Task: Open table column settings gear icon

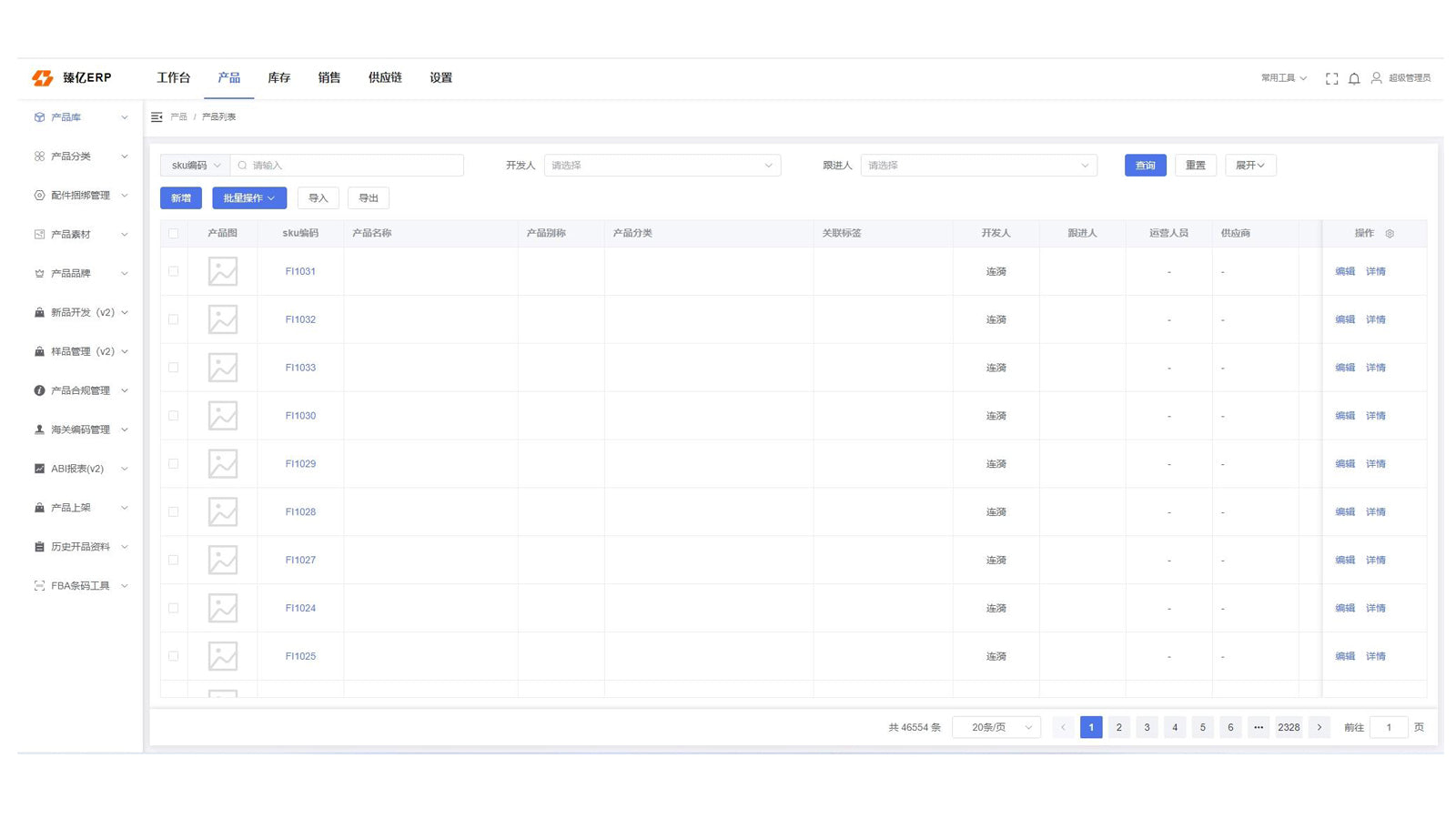Action: [x=1390, y=234]
